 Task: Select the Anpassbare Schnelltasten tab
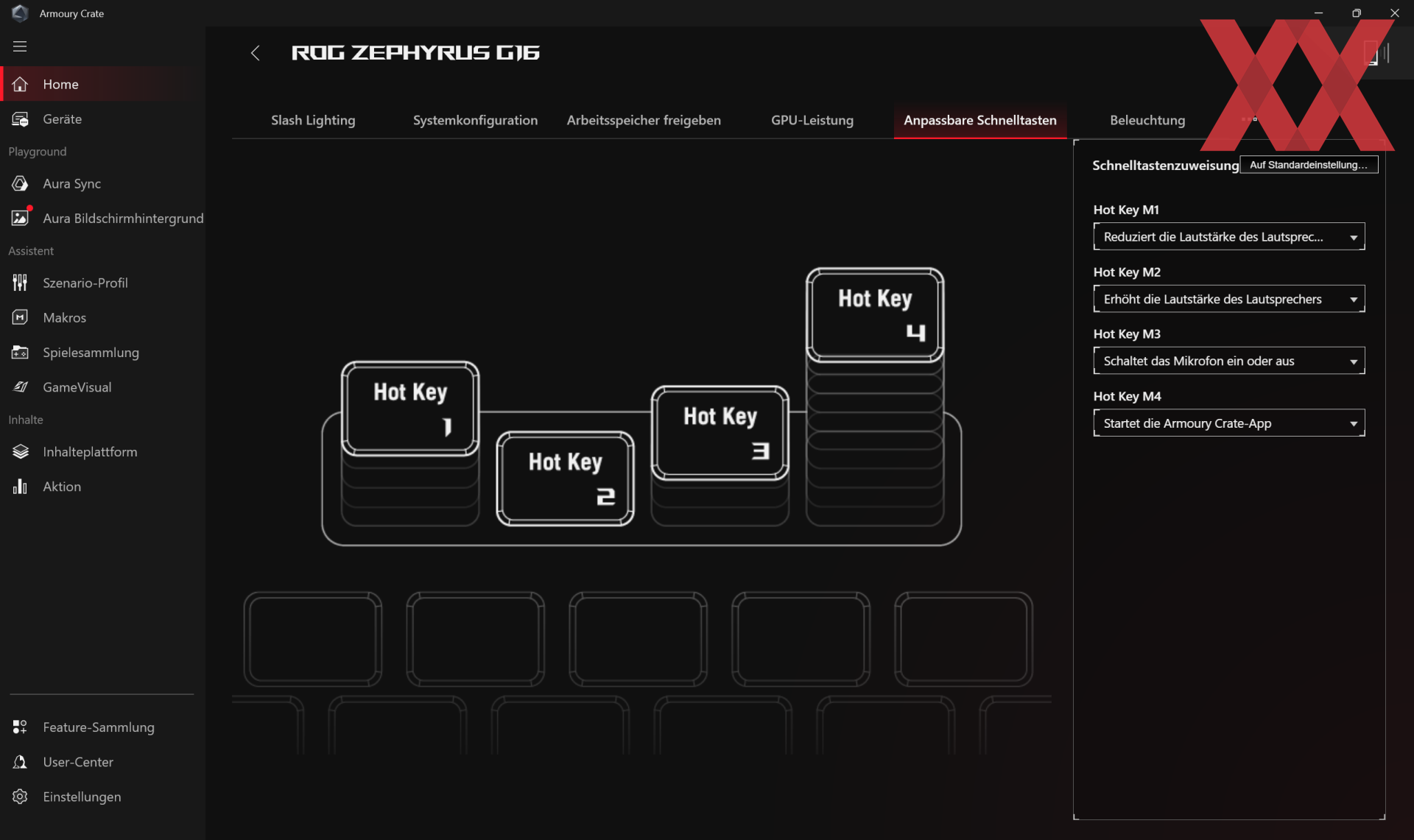(x=980, y=120)
